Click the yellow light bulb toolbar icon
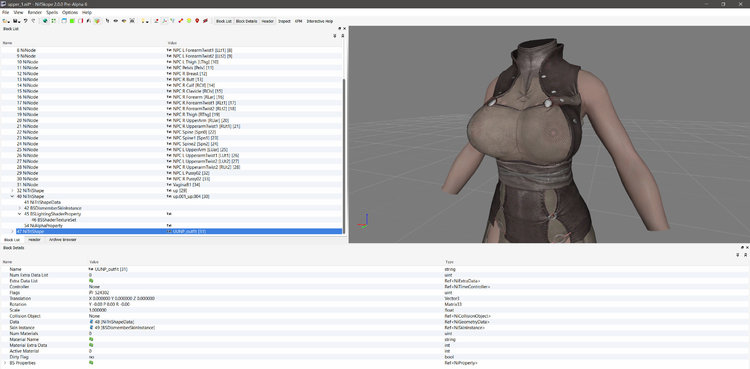The height and width of the screenshot is (369, 750). [143, 21]
